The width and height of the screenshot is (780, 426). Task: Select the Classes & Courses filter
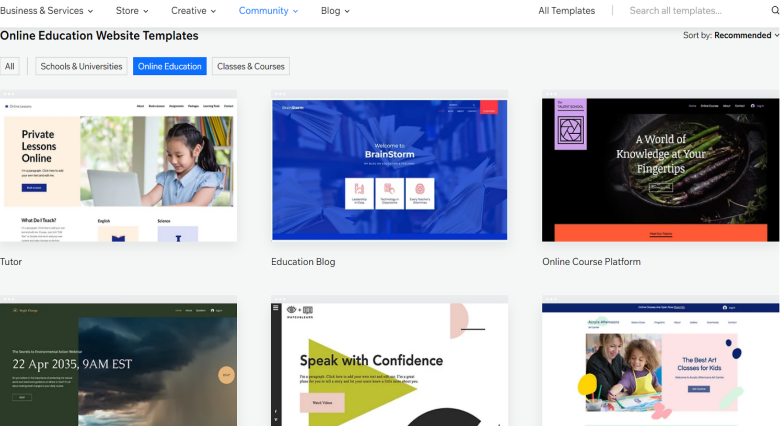point(251,66)
